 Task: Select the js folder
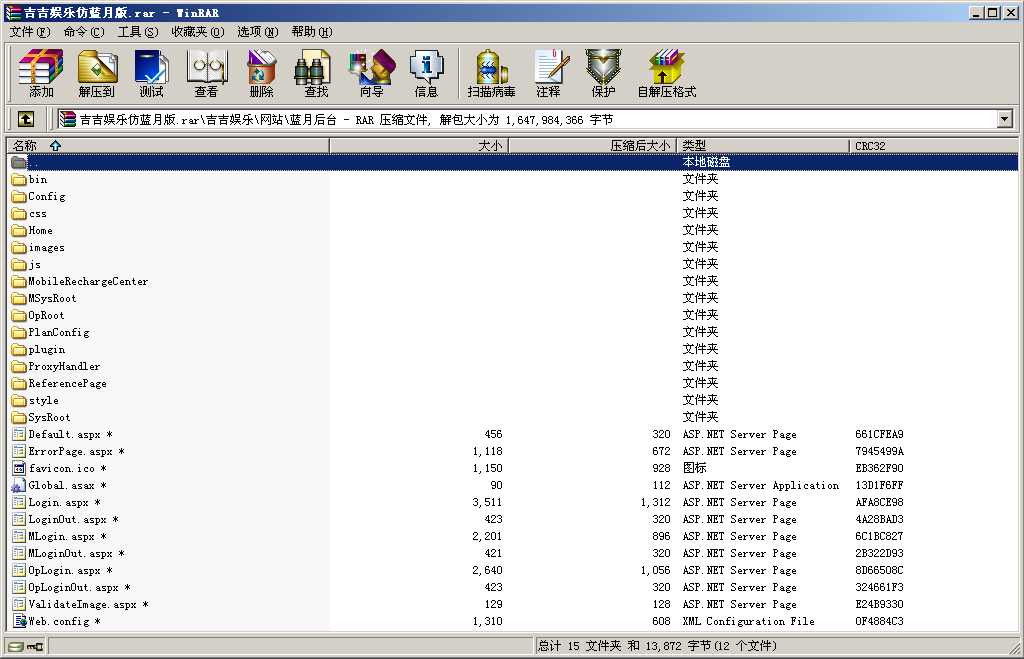(x=35, y=265)
